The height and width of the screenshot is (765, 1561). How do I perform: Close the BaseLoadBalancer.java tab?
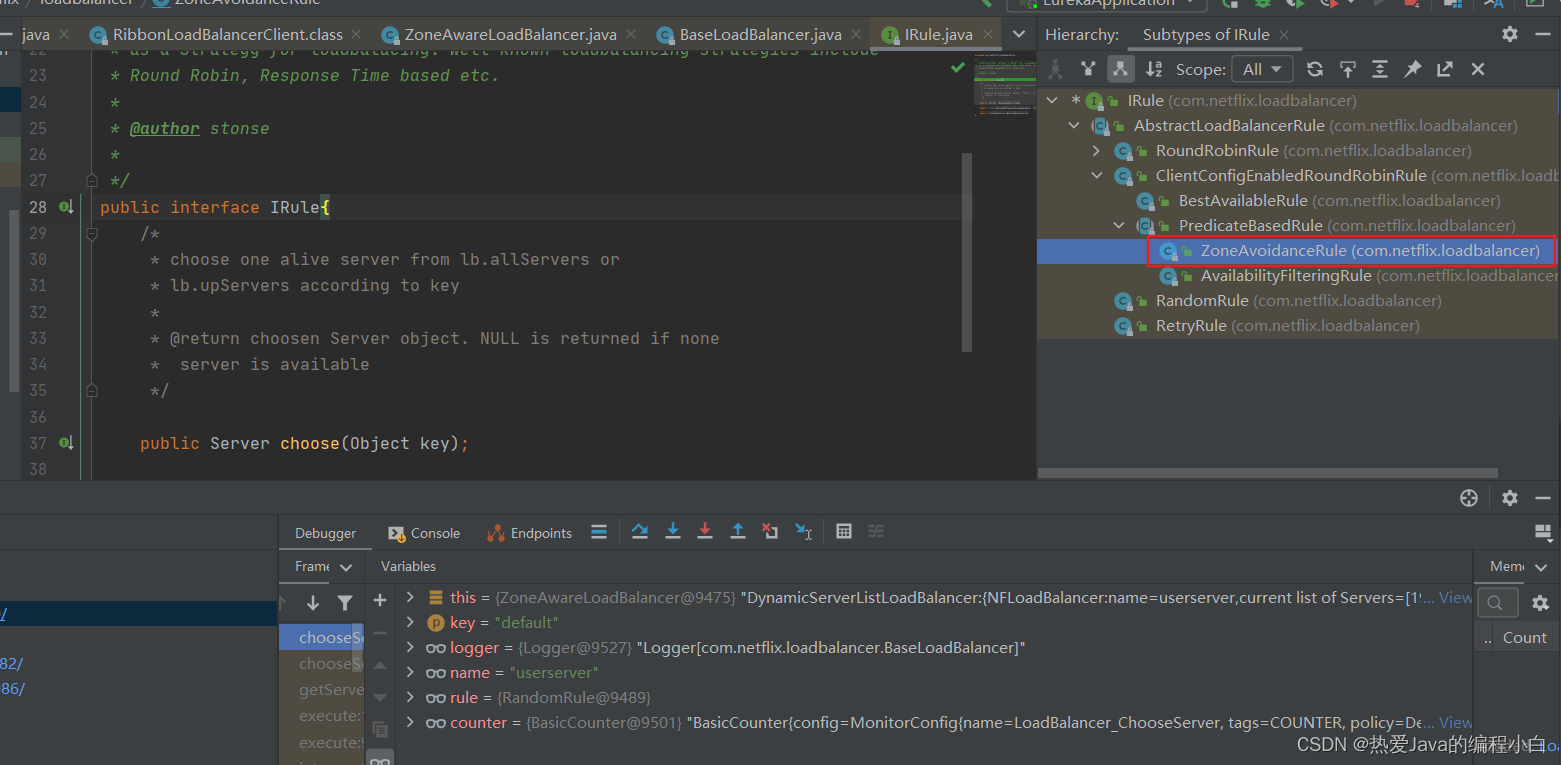coord(857,35)
